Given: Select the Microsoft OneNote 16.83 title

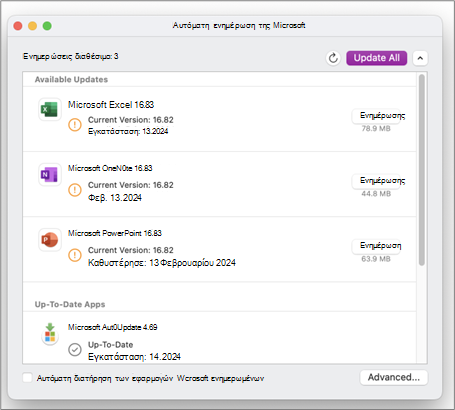Looking at the screenshot, I should 110,168.
